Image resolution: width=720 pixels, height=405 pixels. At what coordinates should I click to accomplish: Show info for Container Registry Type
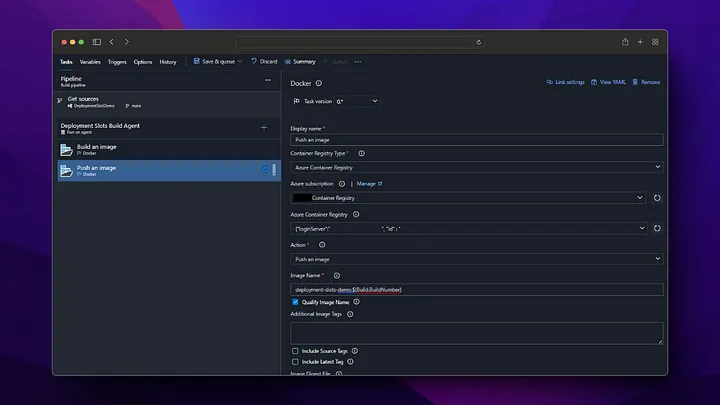361,153
